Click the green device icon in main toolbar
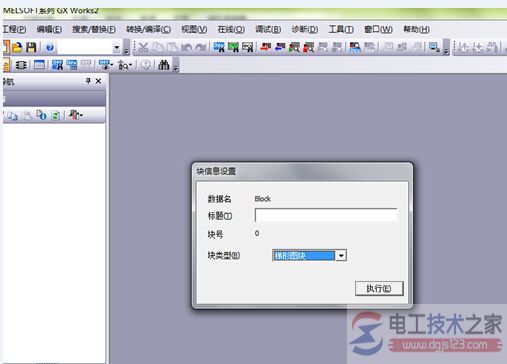Viewport: 507px width, 364px height. coord(233,47)
